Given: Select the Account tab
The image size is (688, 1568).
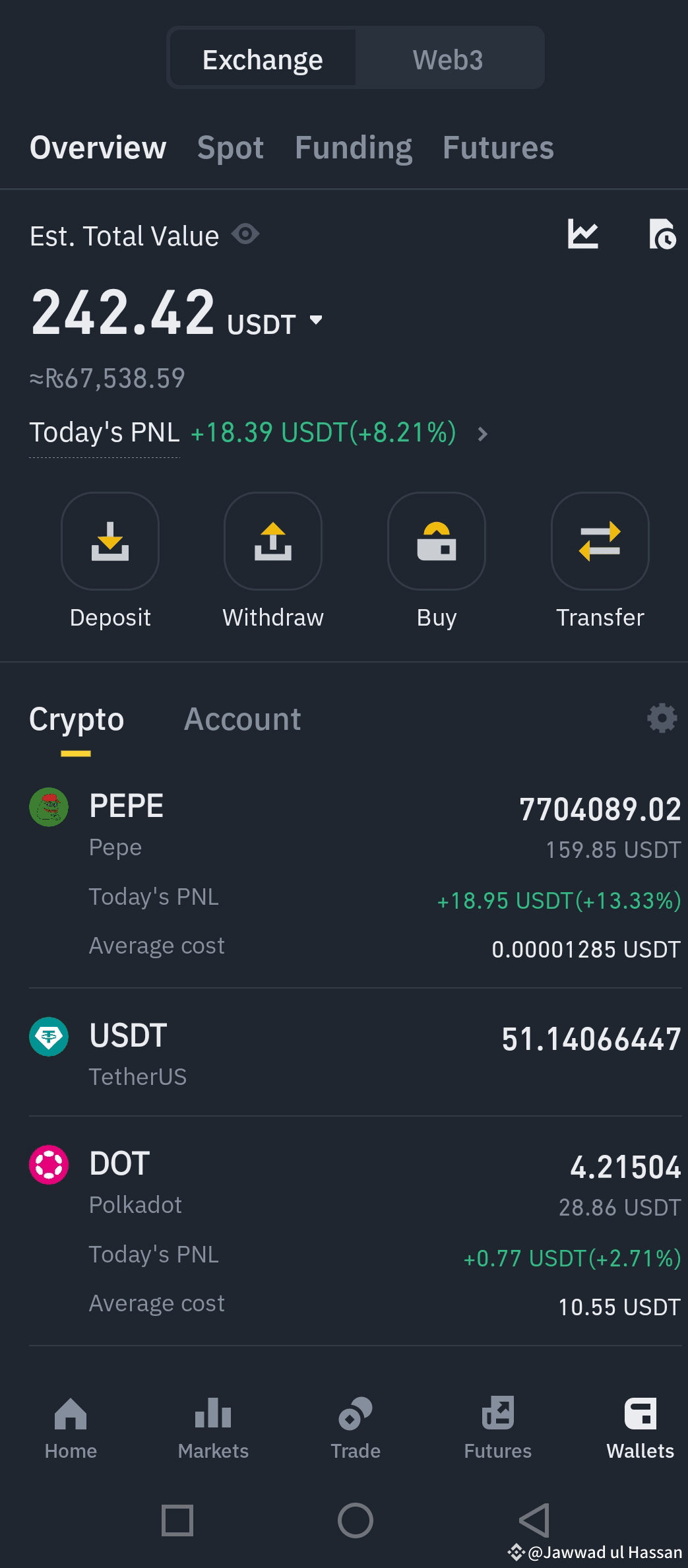Looking at the screenshot, I should coord(242,719).
